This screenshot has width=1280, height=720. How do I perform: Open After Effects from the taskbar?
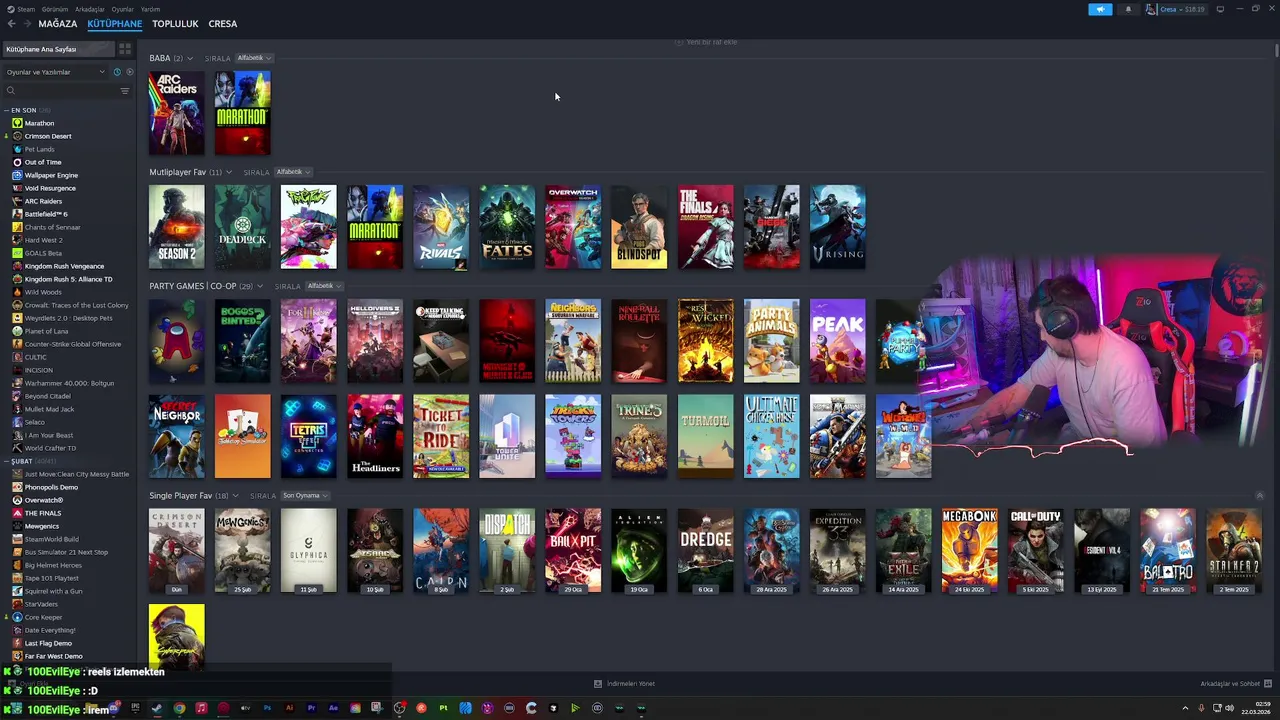[333, 708]
